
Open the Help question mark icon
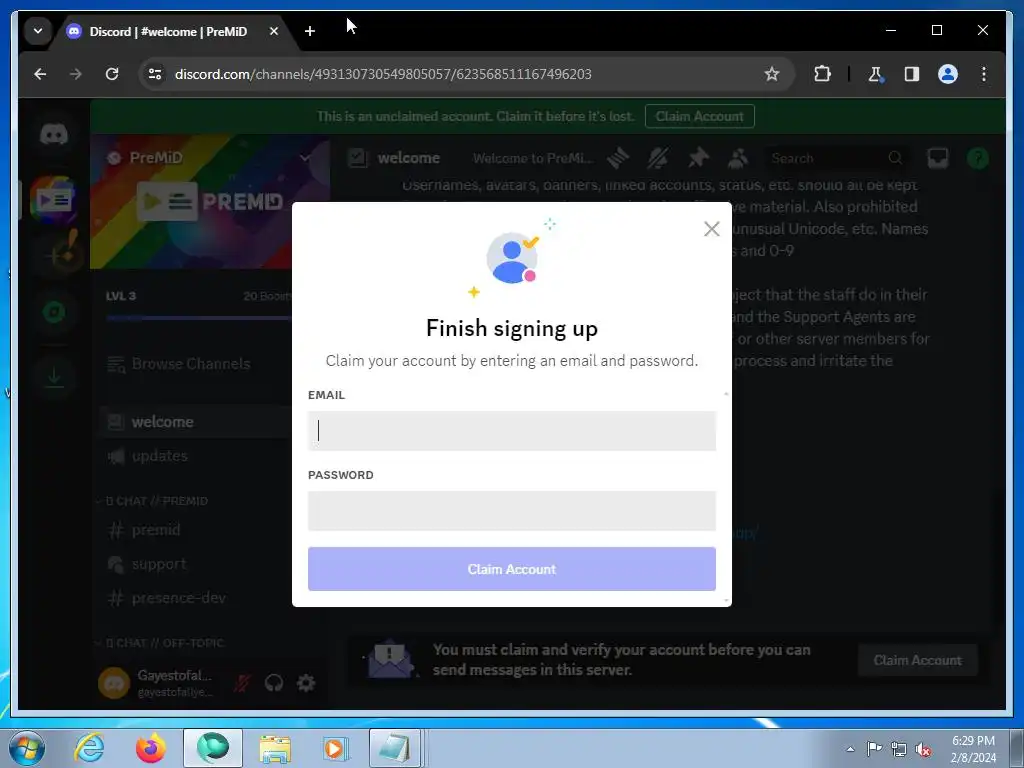pyautogui.click(x=978, y=158)
